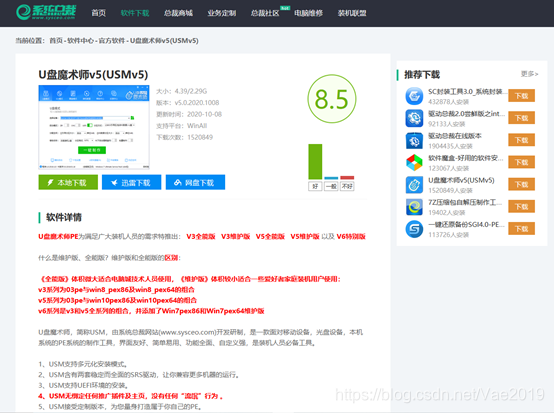Click the 系统总裁 site logo
Screen dimensions: 554x413
[46, 12]
